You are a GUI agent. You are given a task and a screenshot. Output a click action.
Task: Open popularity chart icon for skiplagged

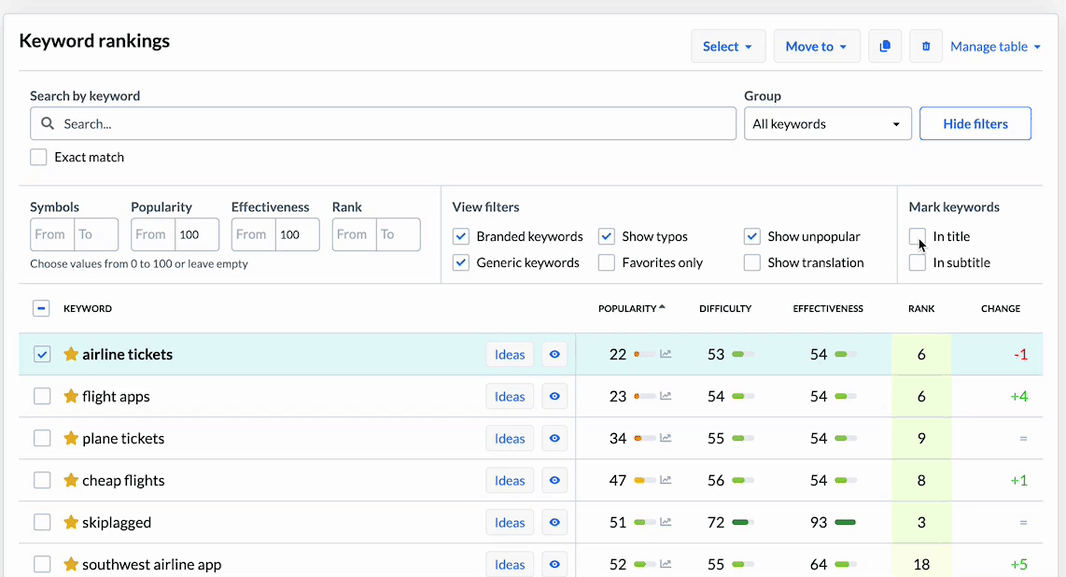pyautogui.click(x=666, y=523)
